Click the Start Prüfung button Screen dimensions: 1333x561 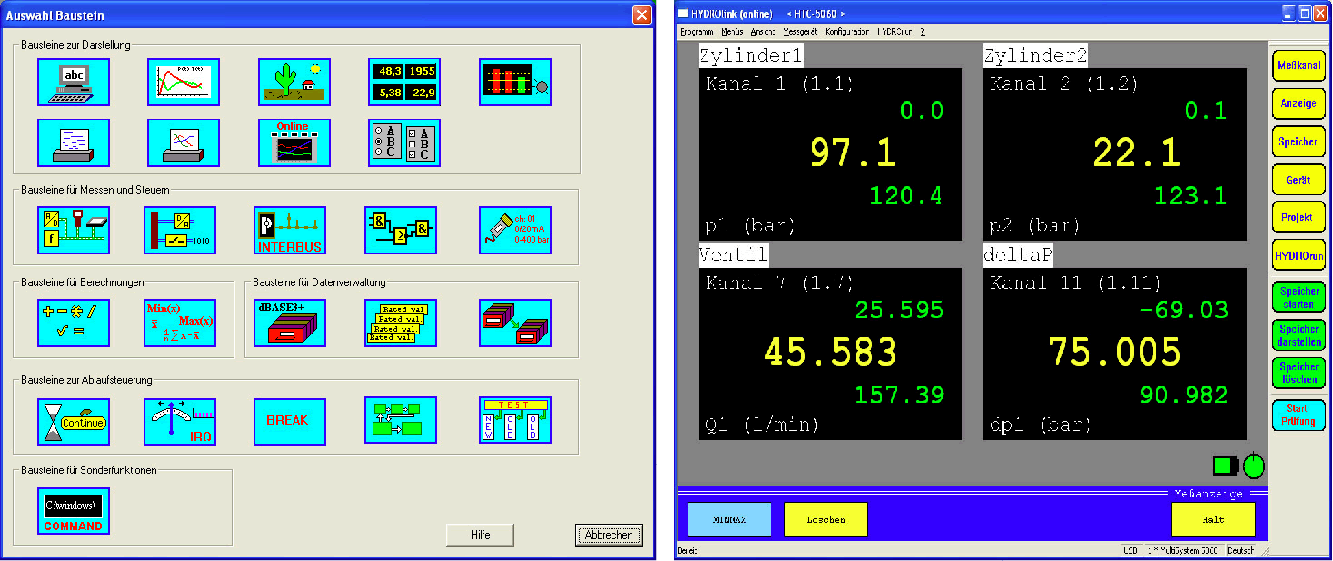(1298, 414)
